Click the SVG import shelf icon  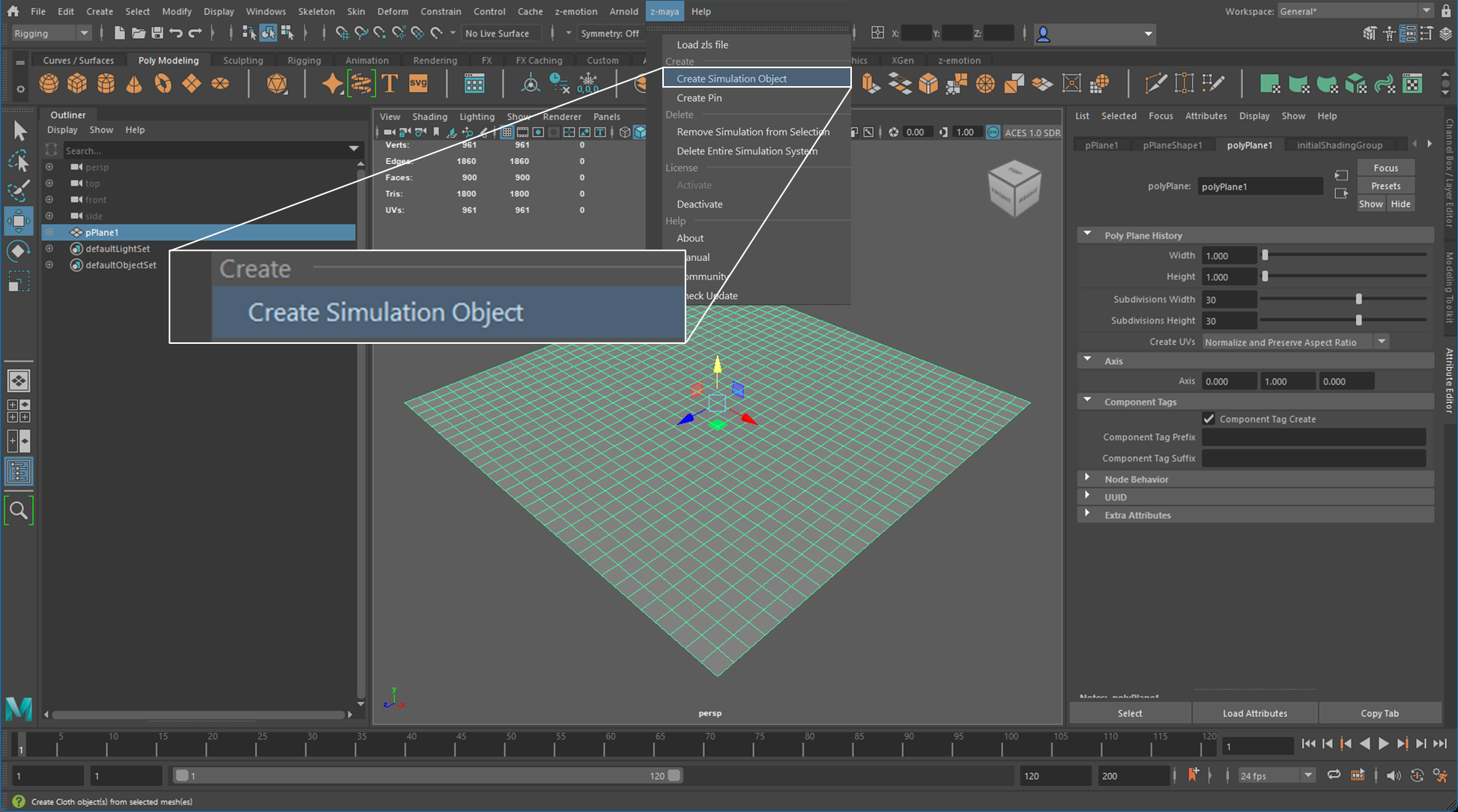tap(418, 84)
